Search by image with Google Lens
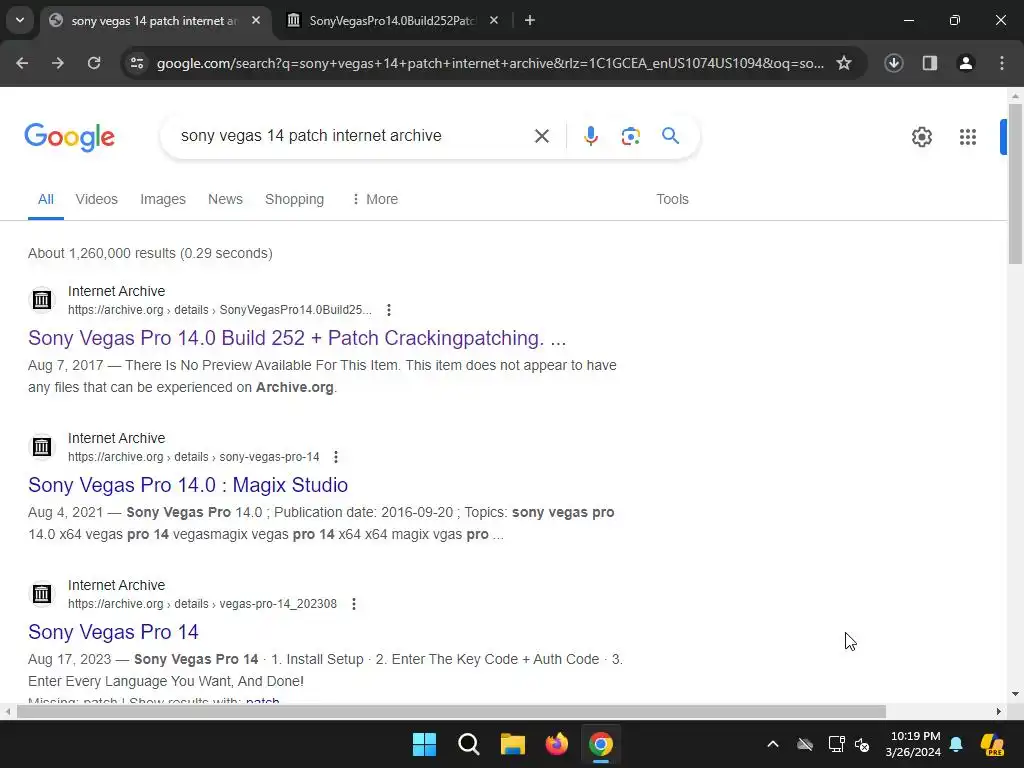Viewport: 1024px width, 768px height. click(x=630, y=136)
